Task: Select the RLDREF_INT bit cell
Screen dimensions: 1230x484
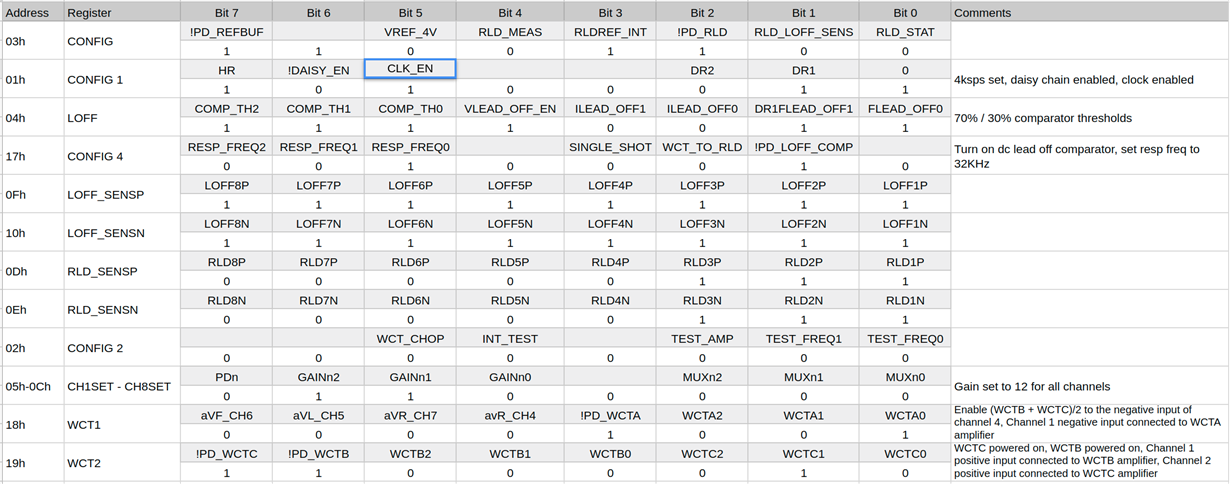Action: 611,32
